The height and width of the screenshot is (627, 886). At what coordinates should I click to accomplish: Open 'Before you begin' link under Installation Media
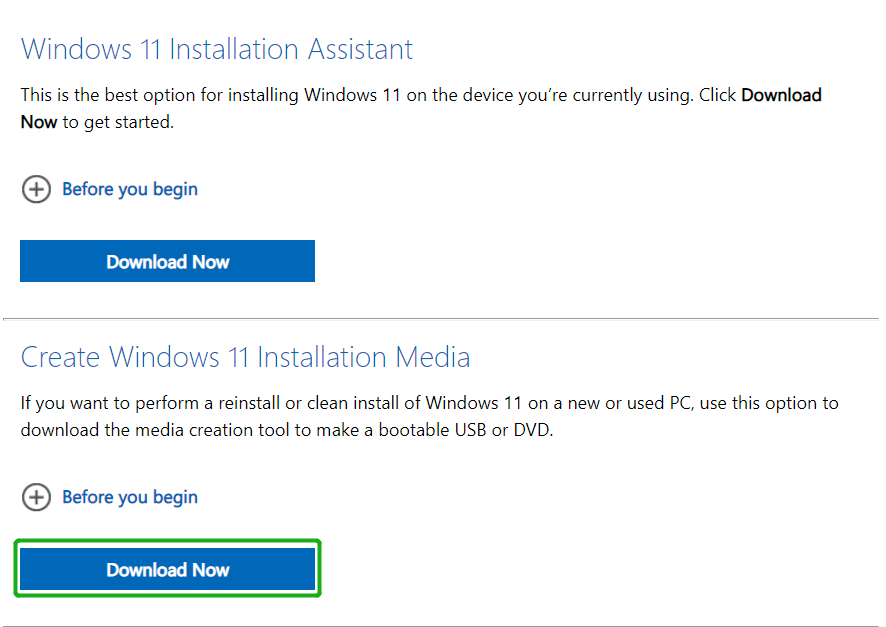point(130,497)
